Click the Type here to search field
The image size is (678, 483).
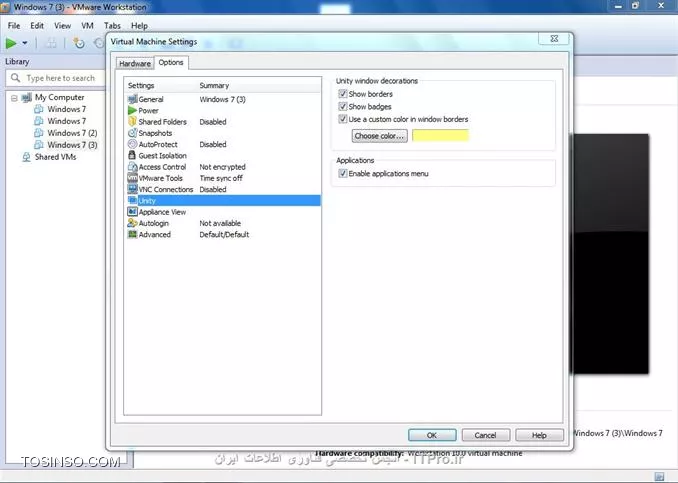pyautogui.click(x=57, y=78)
